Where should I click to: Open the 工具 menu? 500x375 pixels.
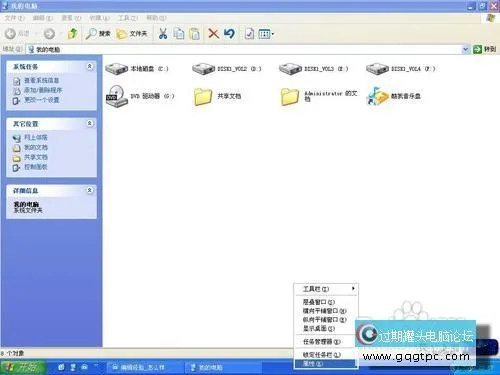pos(128,18)
